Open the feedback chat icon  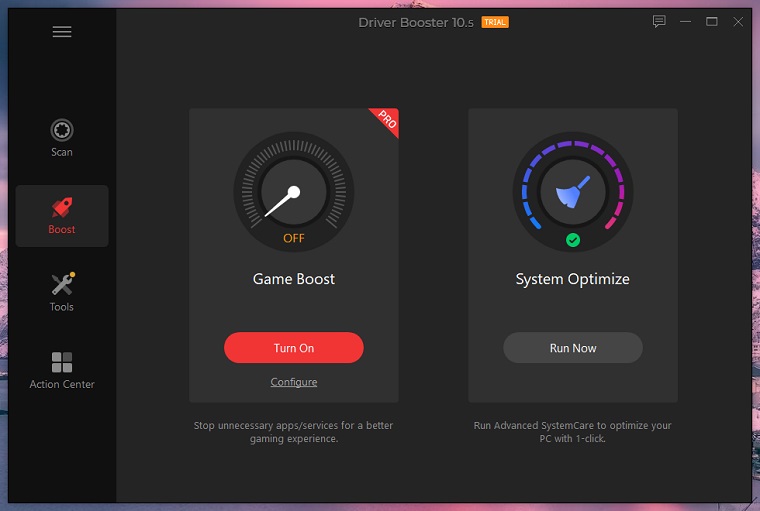659,21
